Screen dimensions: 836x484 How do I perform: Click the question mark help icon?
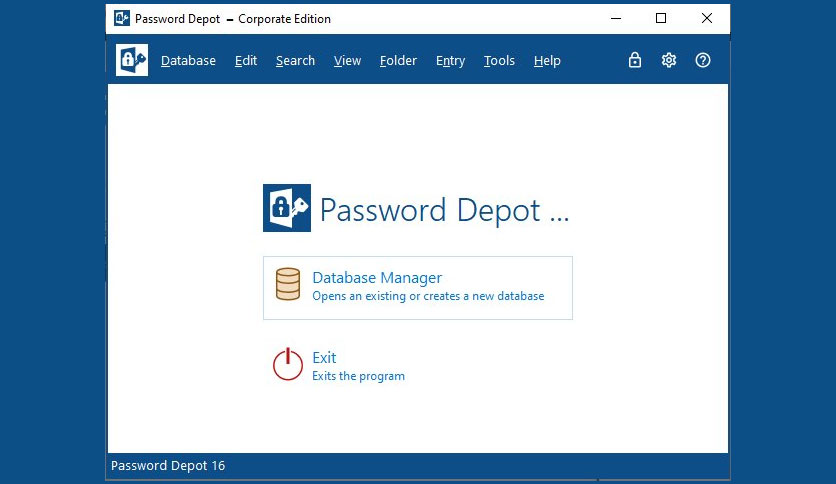703,60
